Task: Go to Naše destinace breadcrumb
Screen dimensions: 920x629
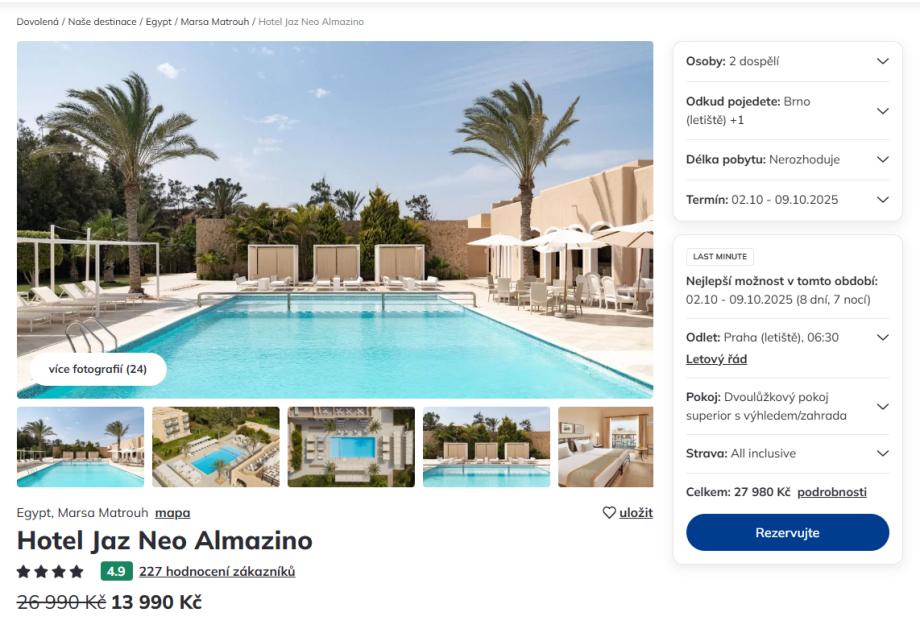Action: point(102,22)
